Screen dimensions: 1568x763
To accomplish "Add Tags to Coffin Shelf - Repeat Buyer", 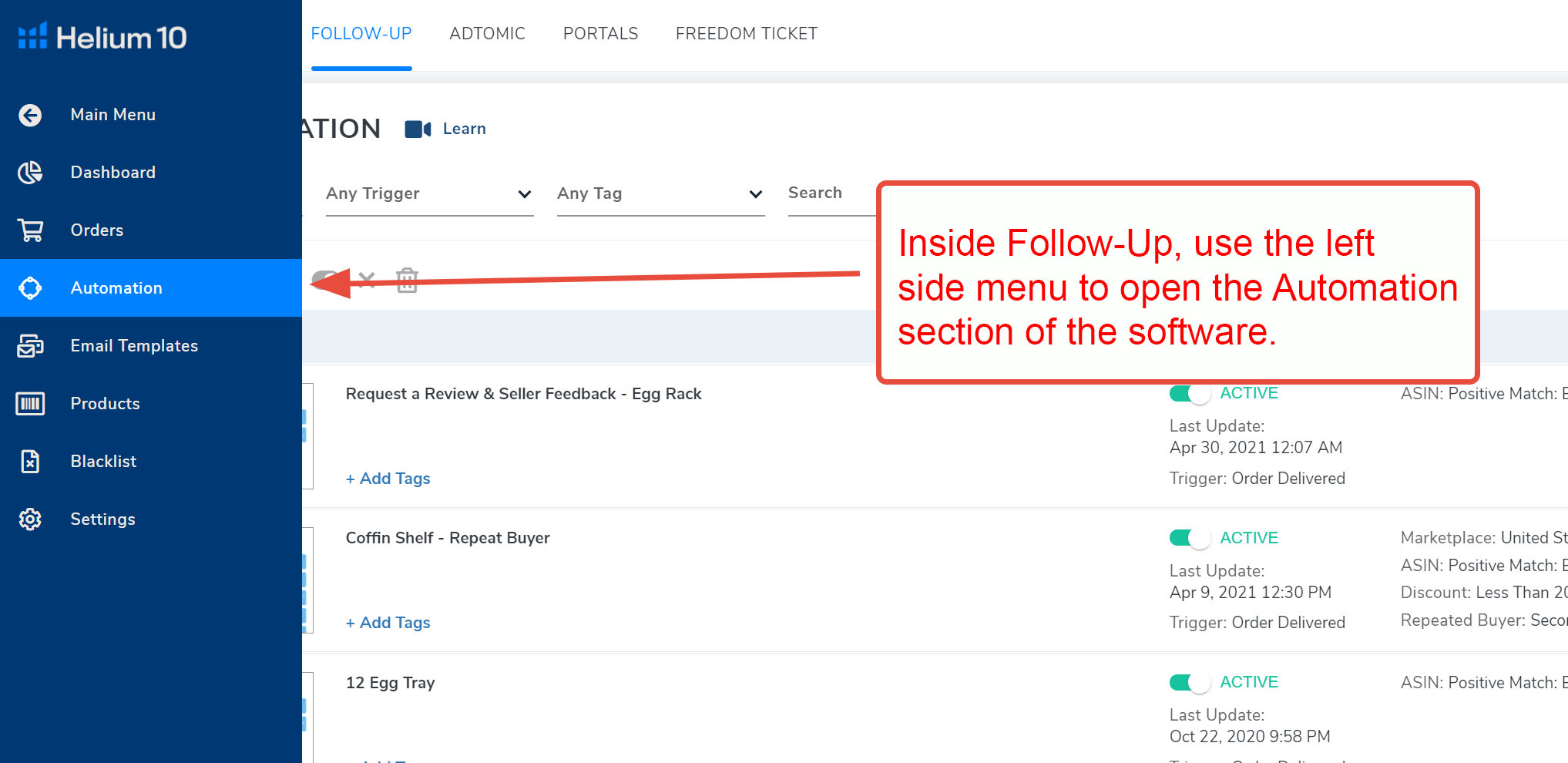I will (x=388, y=623).
